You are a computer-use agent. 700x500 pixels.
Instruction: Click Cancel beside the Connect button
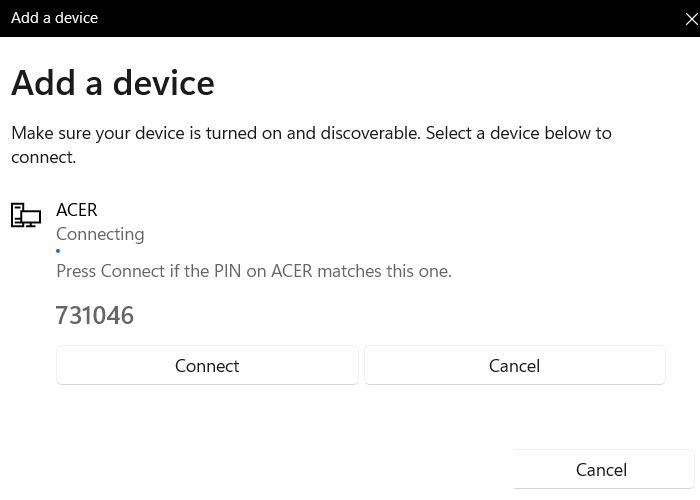pyautogui.click(x=514, y=366)
